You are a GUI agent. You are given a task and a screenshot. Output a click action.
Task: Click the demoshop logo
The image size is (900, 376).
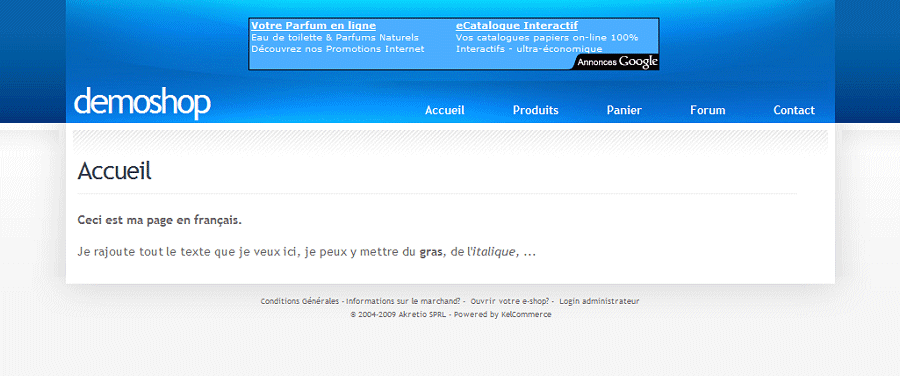coord(142,103)
